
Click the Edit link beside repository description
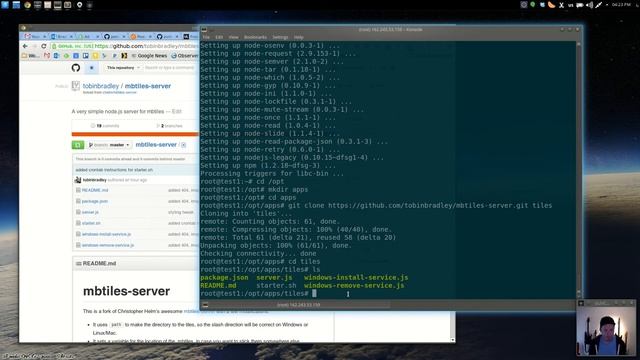click(177, 111)
